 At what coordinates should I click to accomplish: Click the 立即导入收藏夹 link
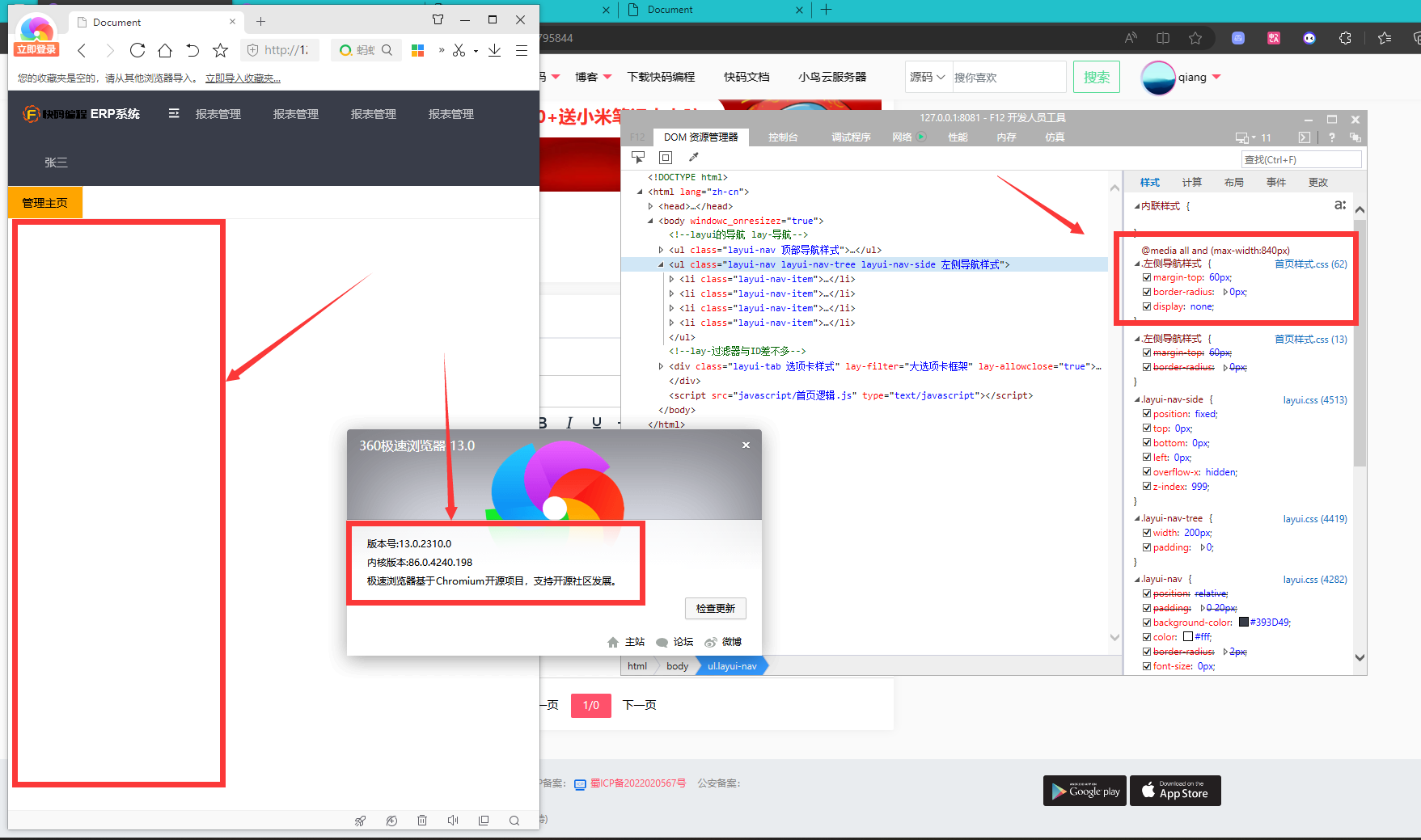coord(243,78)
